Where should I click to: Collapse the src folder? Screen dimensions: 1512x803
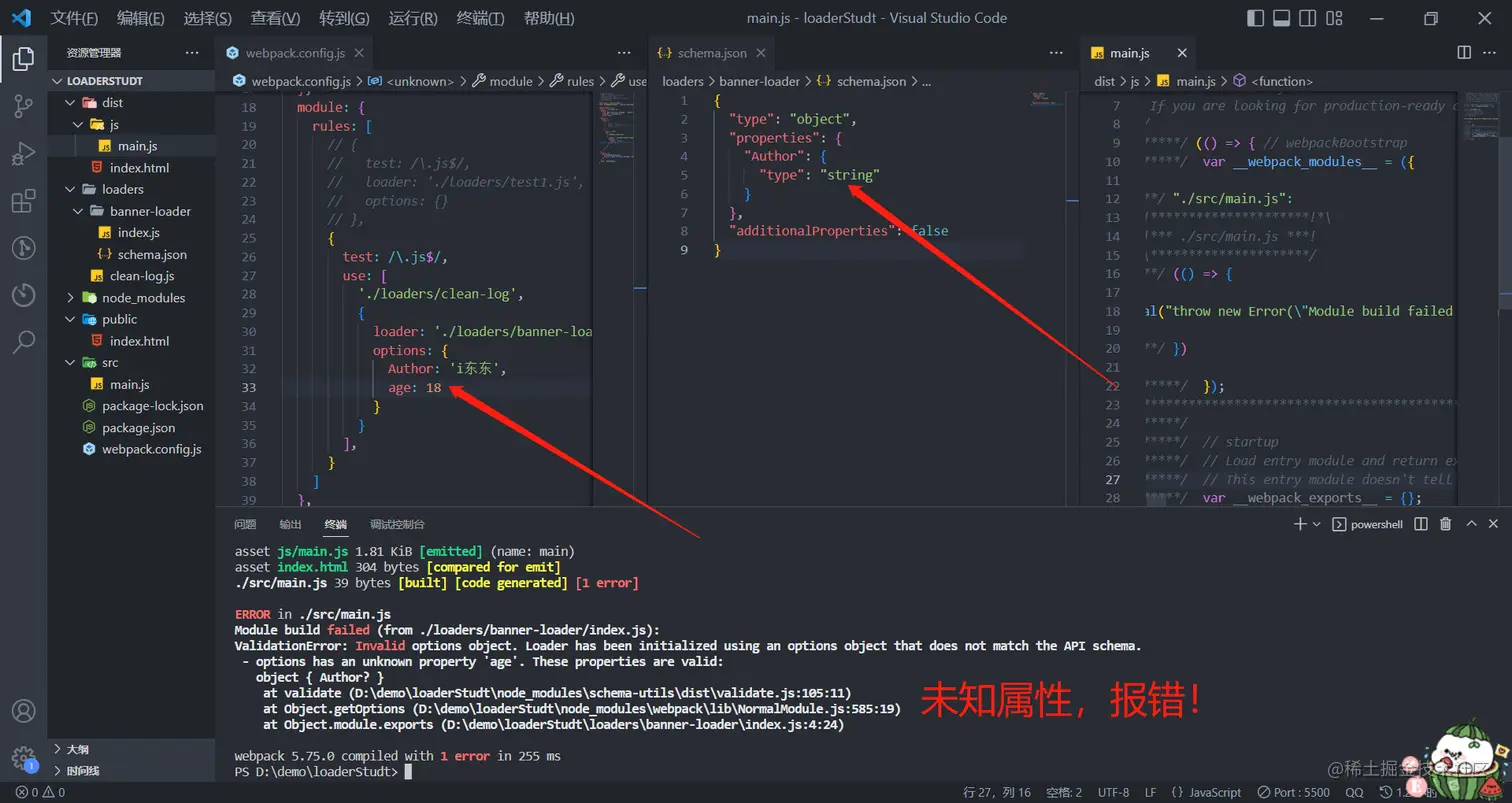131,363
